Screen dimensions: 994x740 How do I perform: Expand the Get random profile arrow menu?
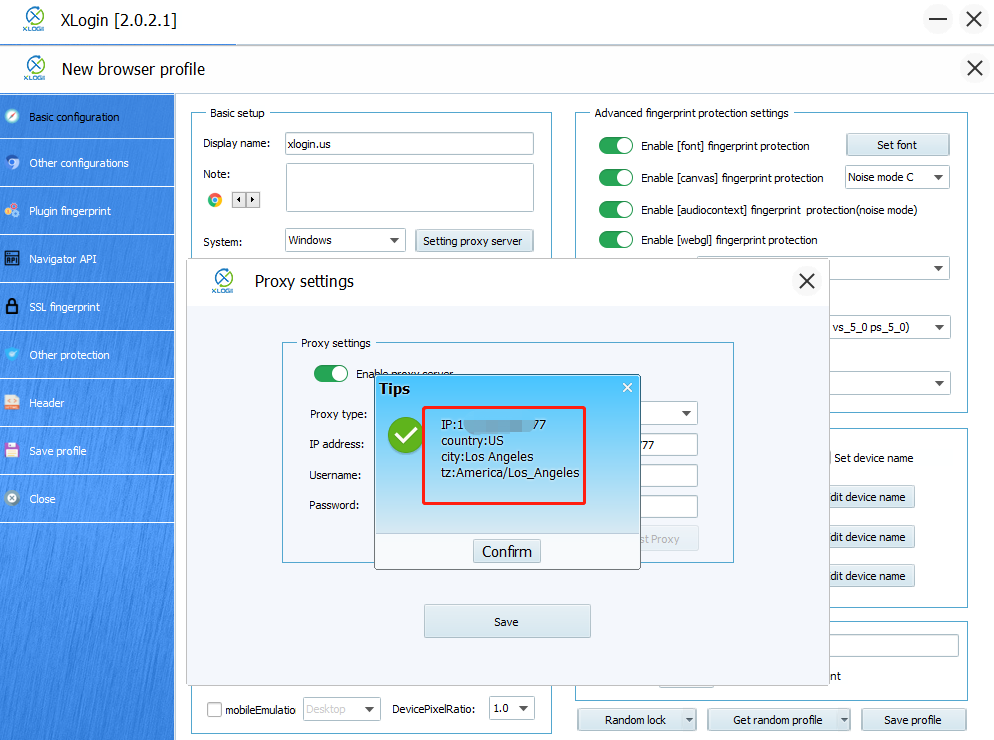click(844, 720)
